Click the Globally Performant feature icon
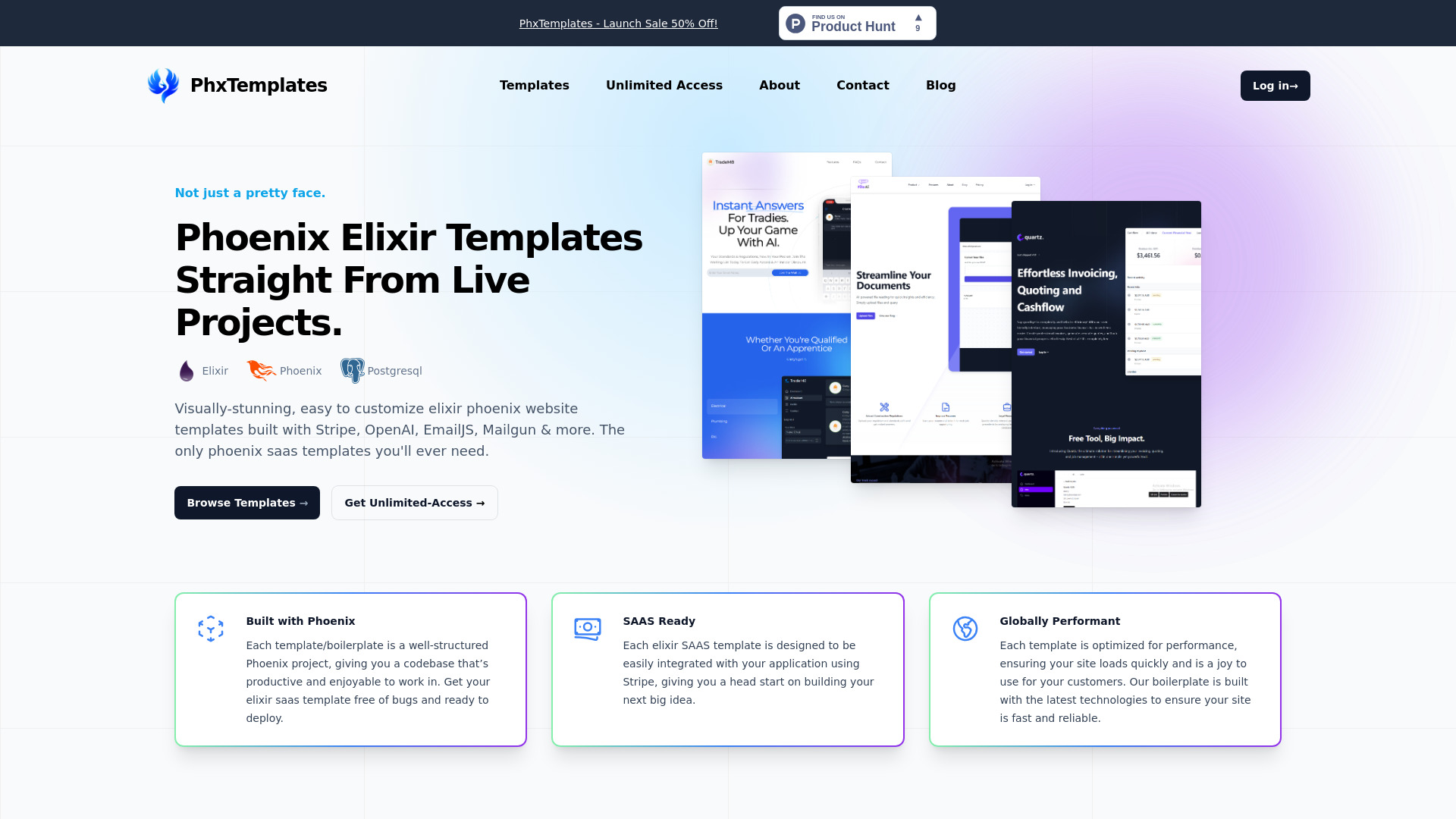 965,628
